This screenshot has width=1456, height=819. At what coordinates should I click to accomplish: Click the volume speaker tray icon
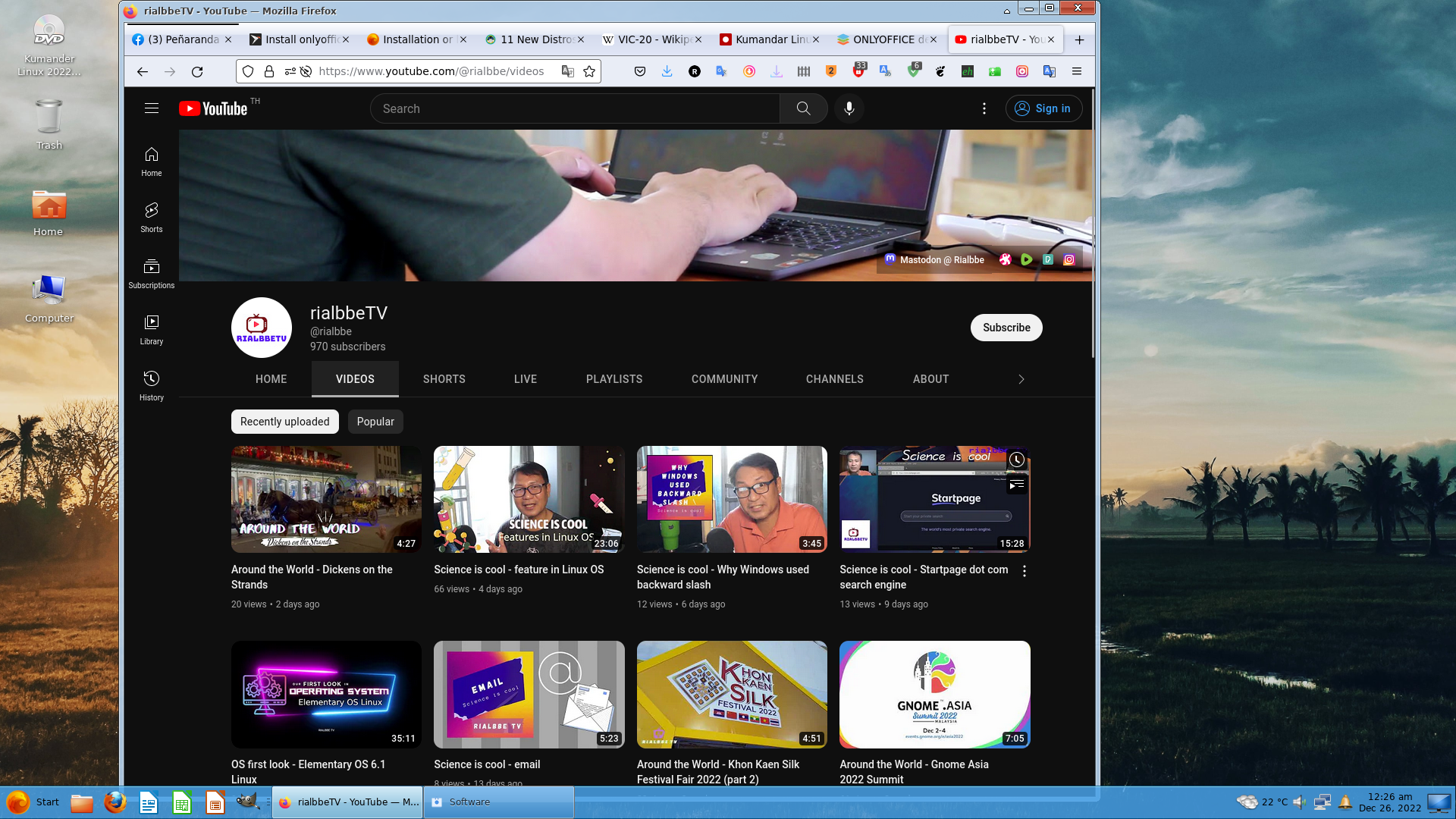coord(1299,802)
